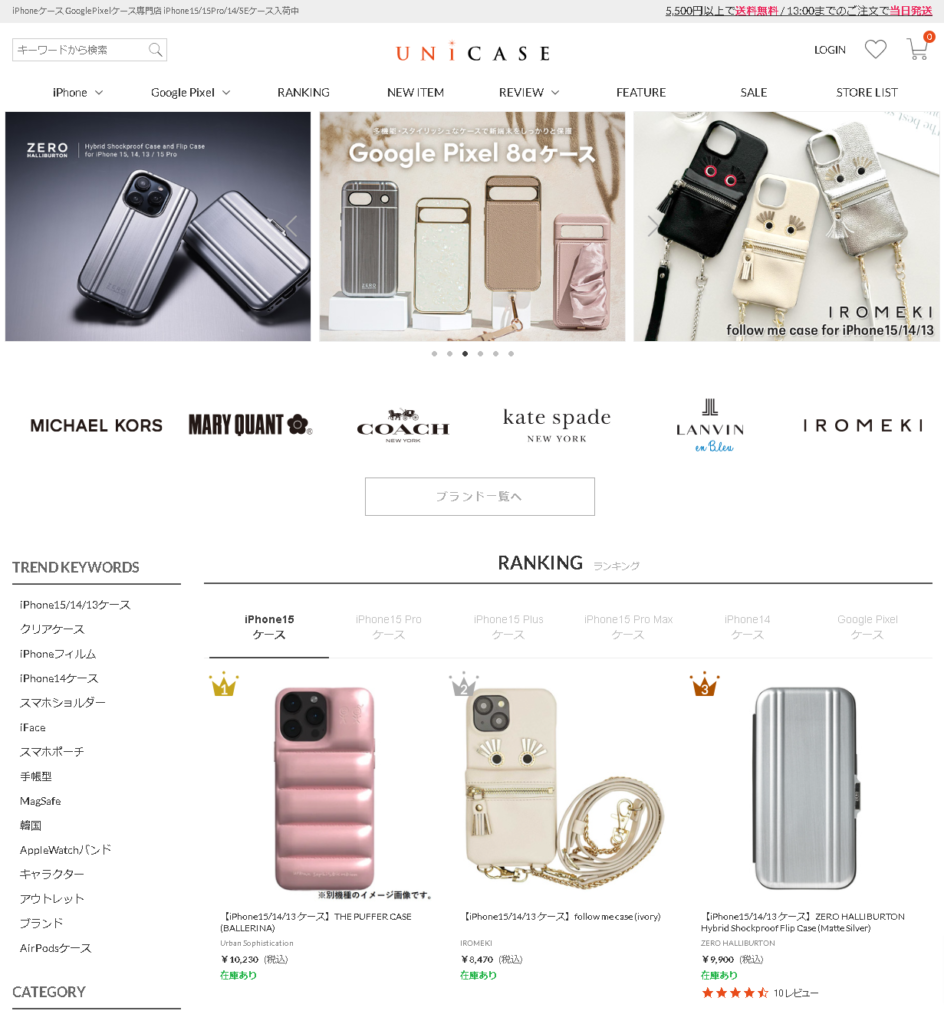
Task: Select the first carousel dot indicator
Action: click(x=434, y=354)
